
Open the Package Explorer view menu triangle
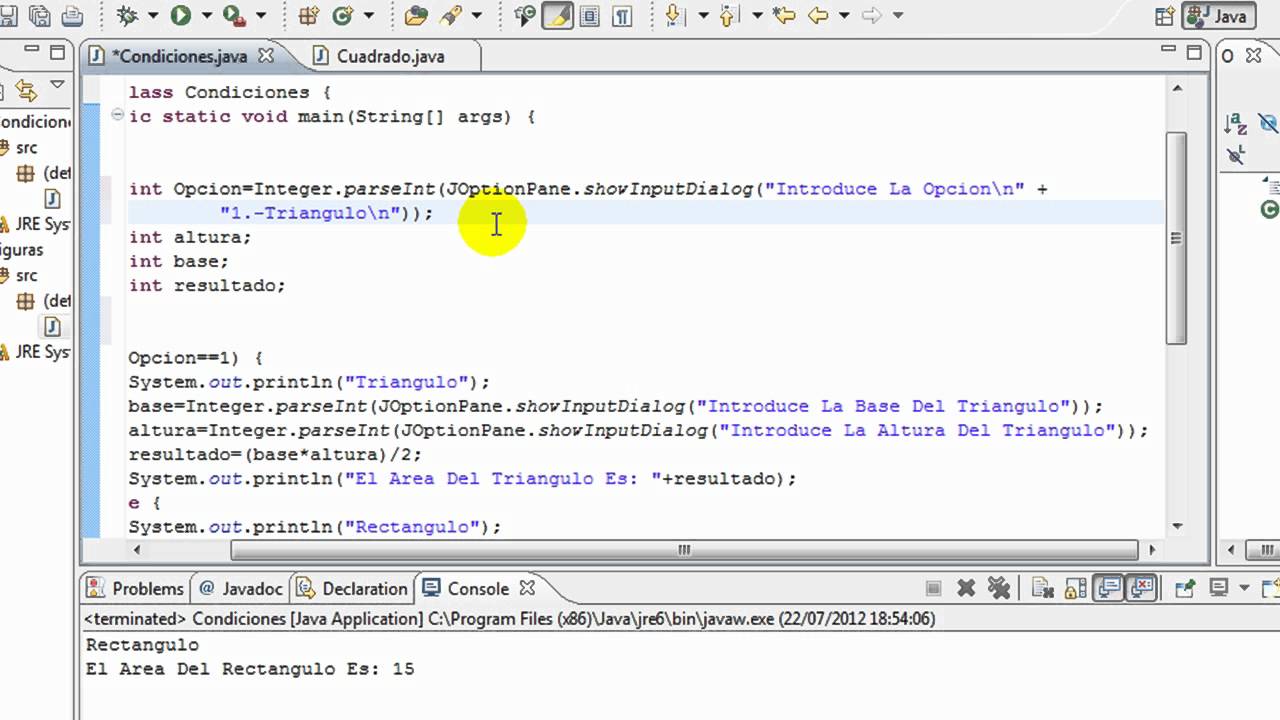click(57, 86)
